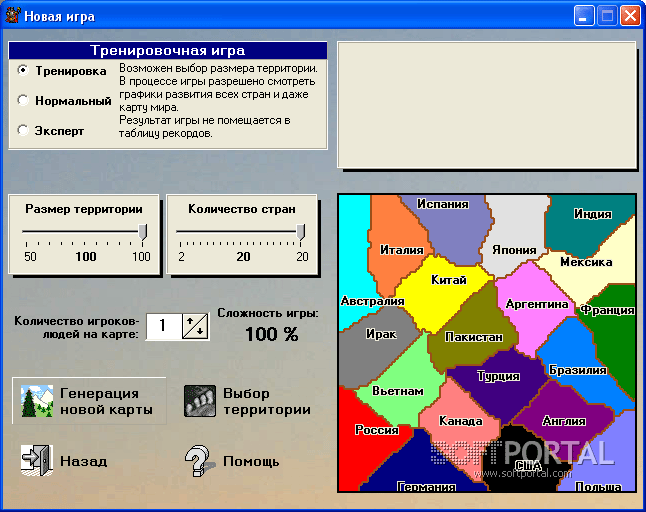Increase the human players count with the up arrow

click(190, 321)
